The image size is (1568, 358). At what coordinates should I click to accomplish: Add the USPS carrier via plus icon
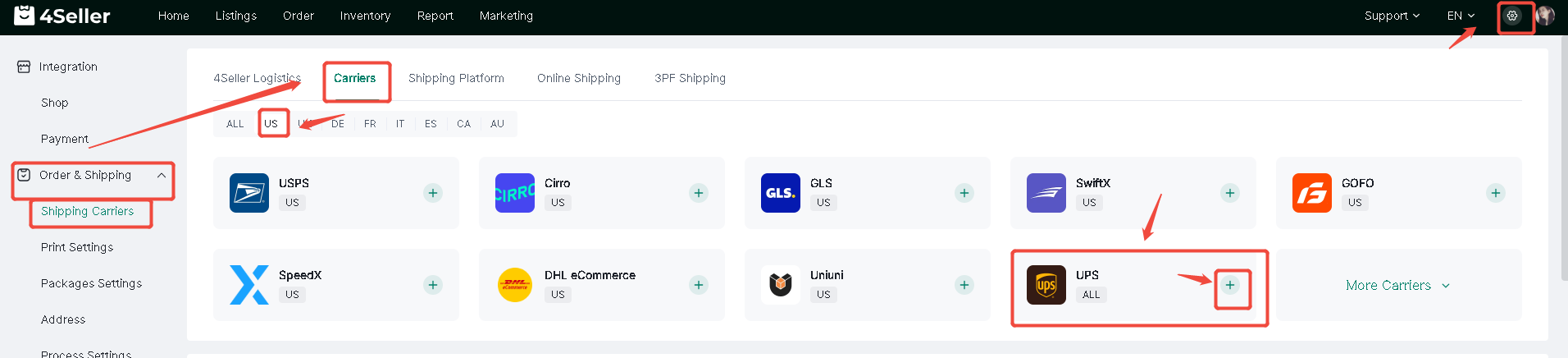click(x=433, y=193)
